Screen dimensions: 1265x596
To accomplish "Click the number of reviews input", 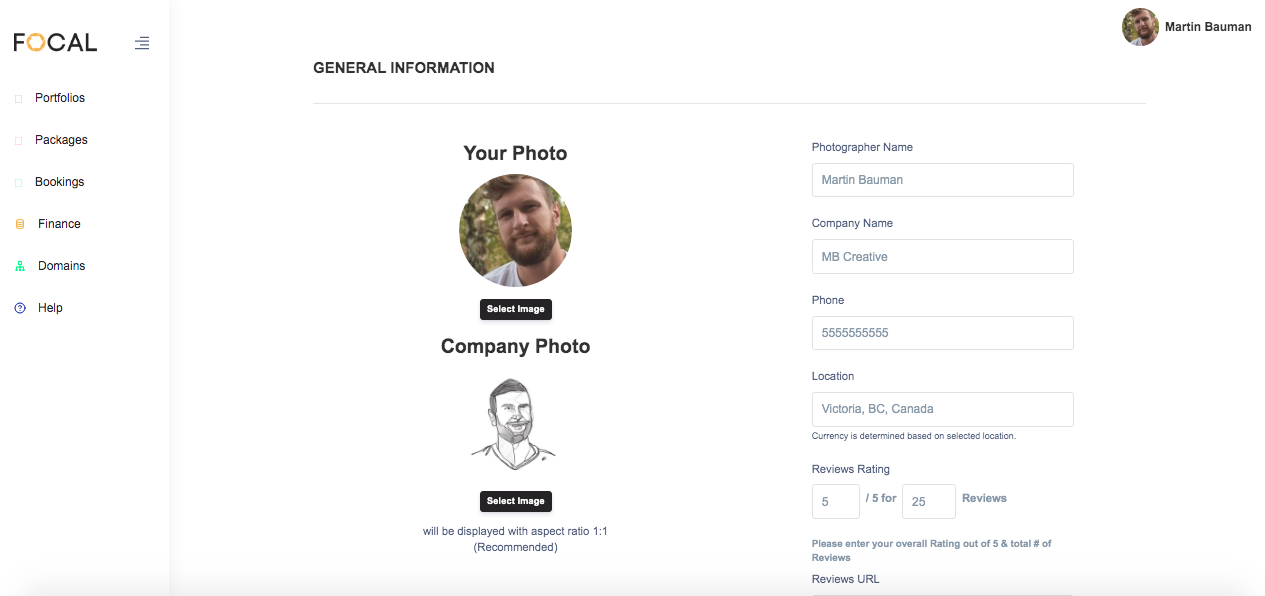I will (x=928, y=502).
